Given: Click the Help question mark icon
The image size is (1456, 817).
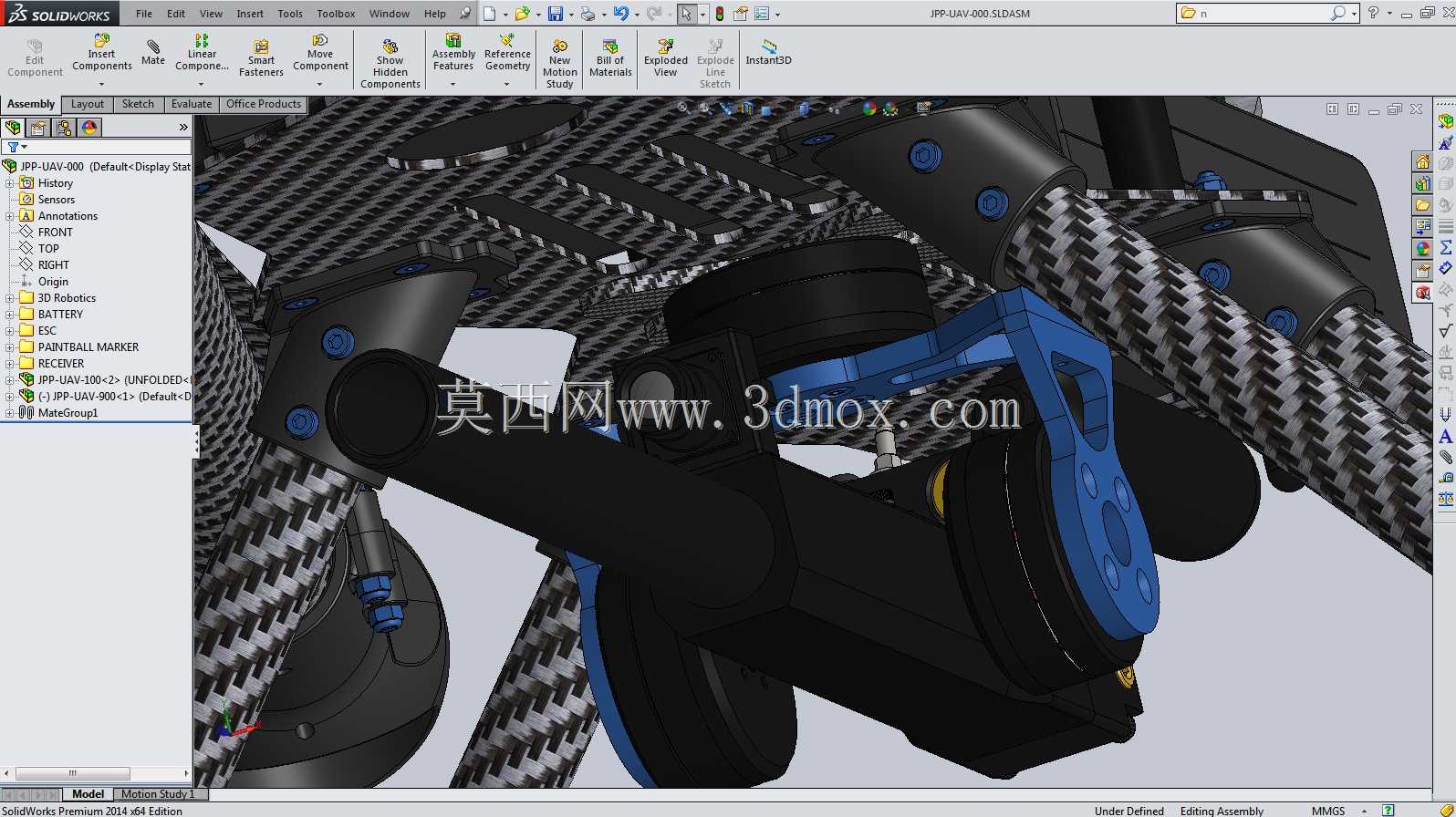Looking at the screenshot, I should [x=1373, y=13].
